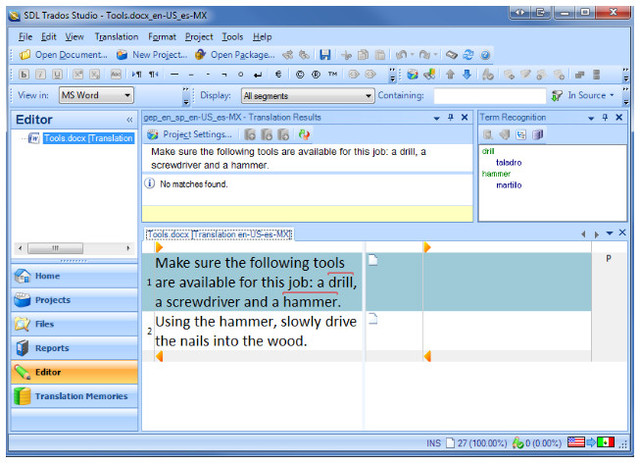Click the Paste clipboard icon
The image size is (640, 464).
pyautogui.click(x=380, y=55)
